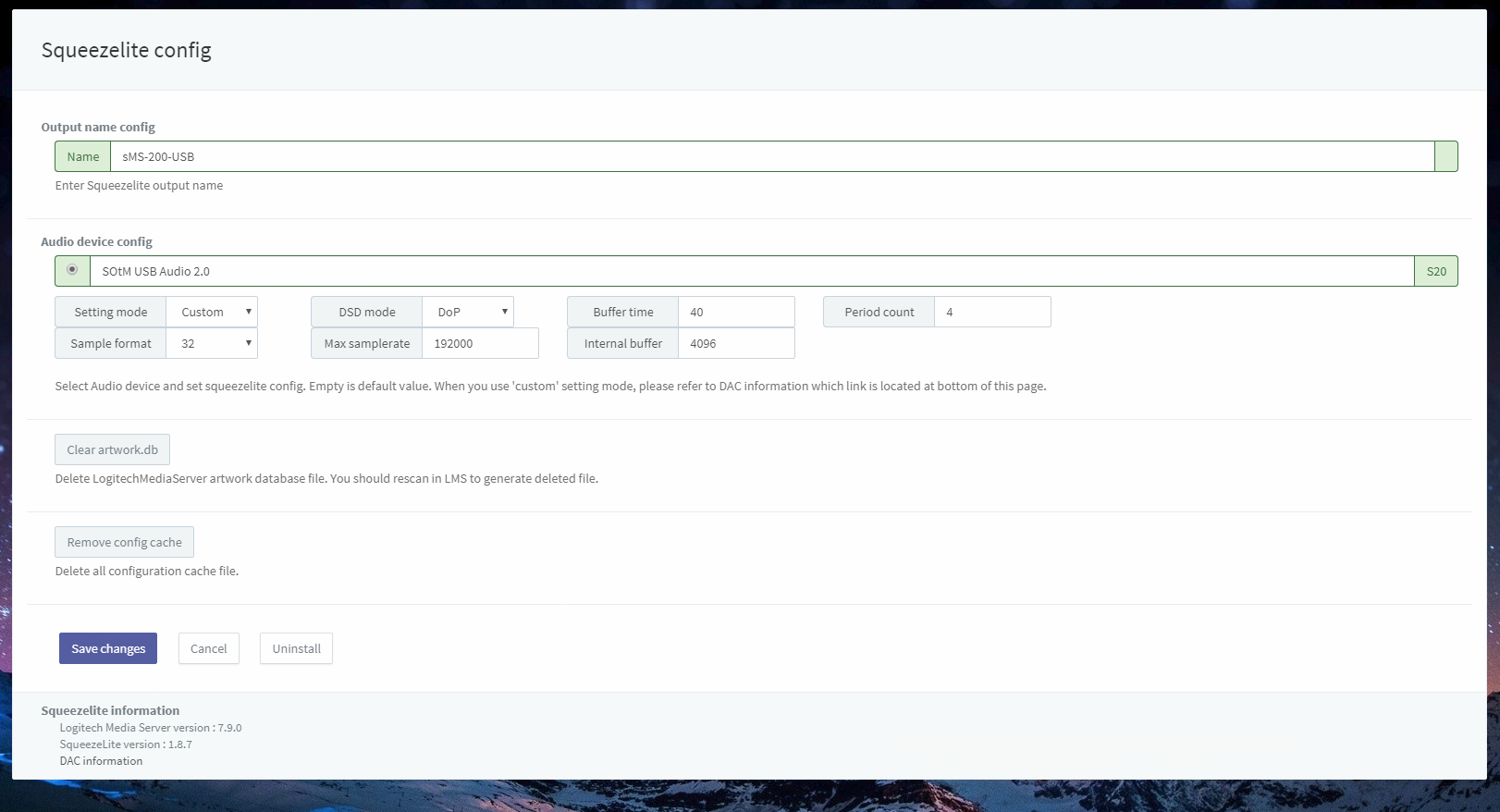Open the DAC information link
1500x812 pixels.
[102, 761]
